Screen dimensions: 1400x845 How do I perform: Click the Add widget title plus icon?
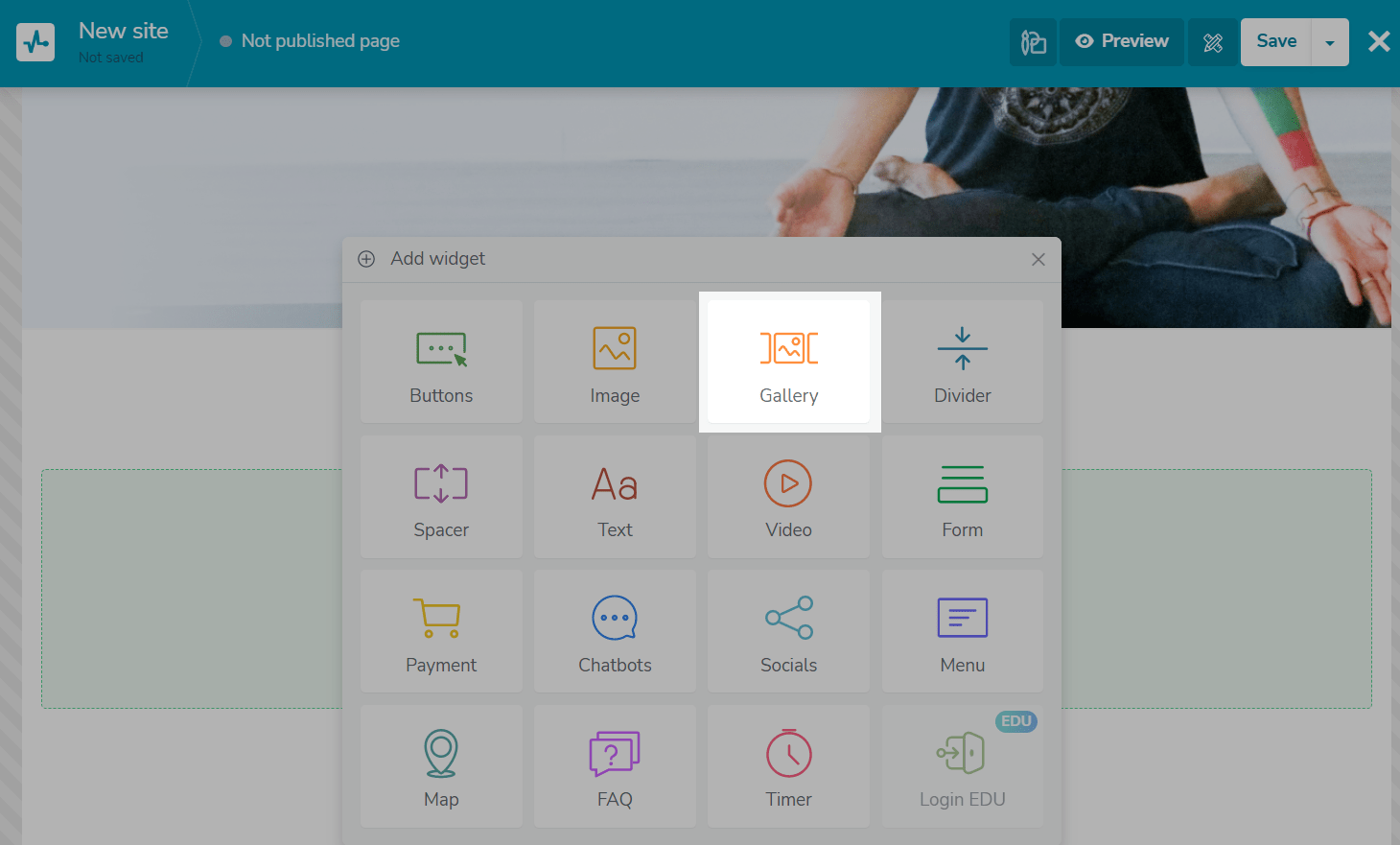click(x=366, y=259)
